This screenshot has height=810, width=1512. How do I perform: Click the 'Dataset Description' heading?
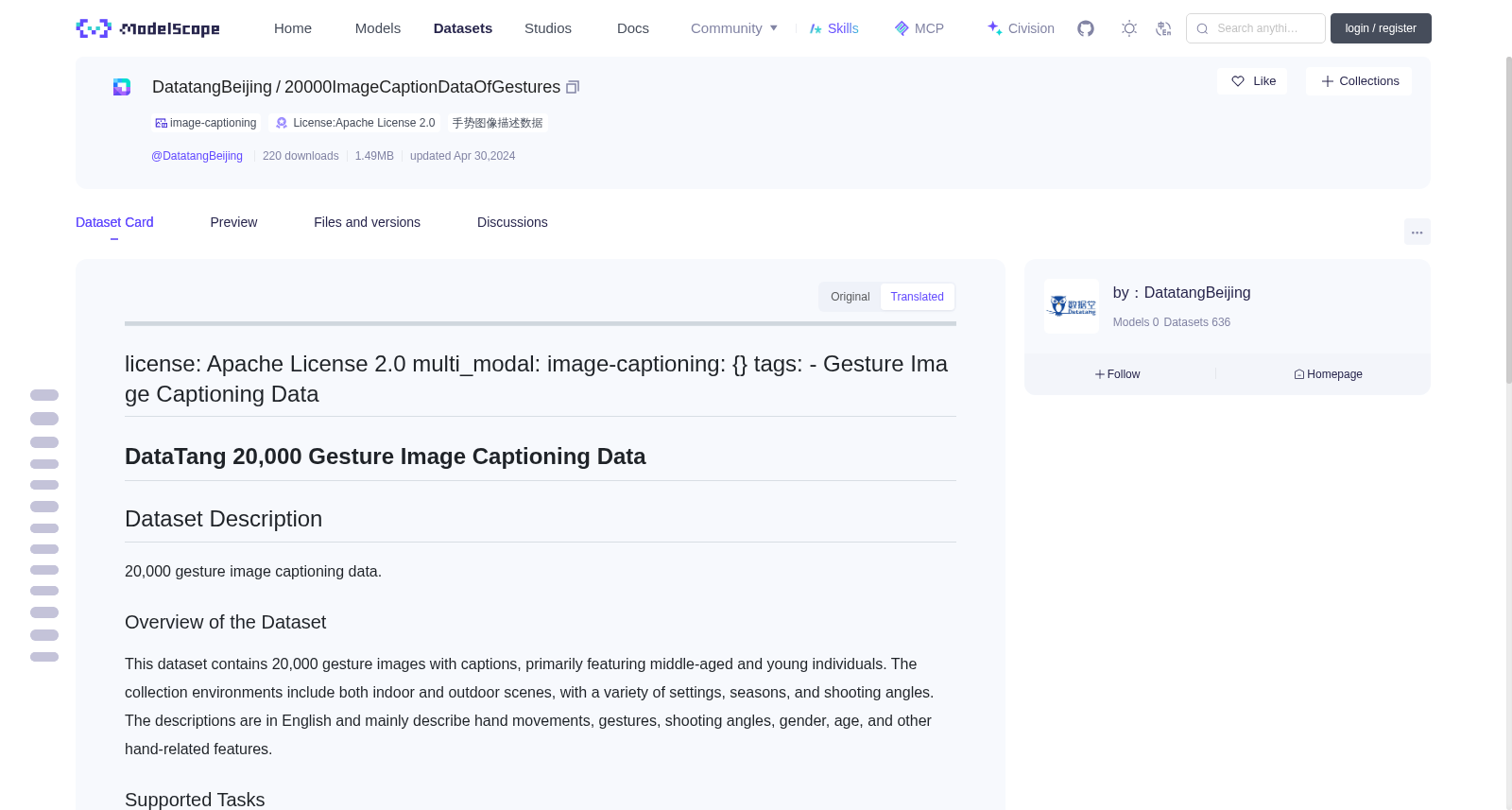tap(223, 519)
